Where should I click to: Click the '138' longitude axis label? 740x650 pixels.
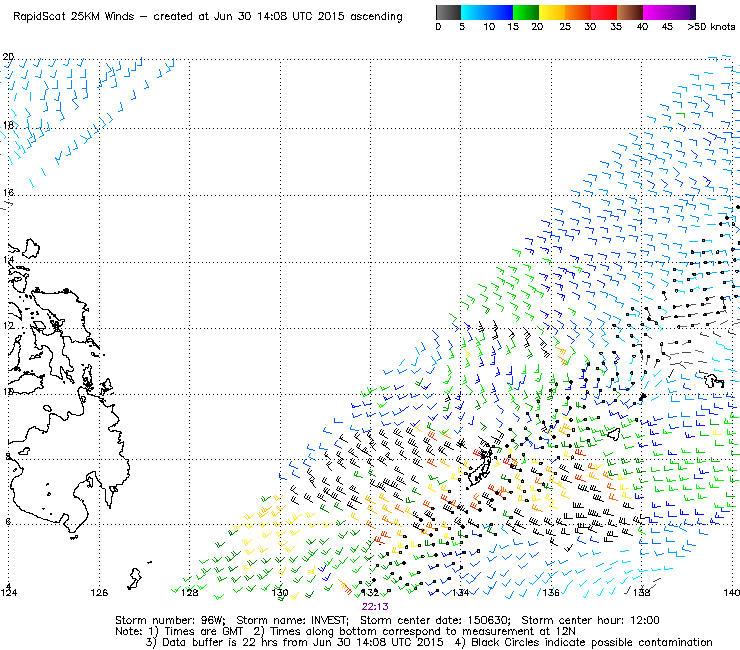641,592
